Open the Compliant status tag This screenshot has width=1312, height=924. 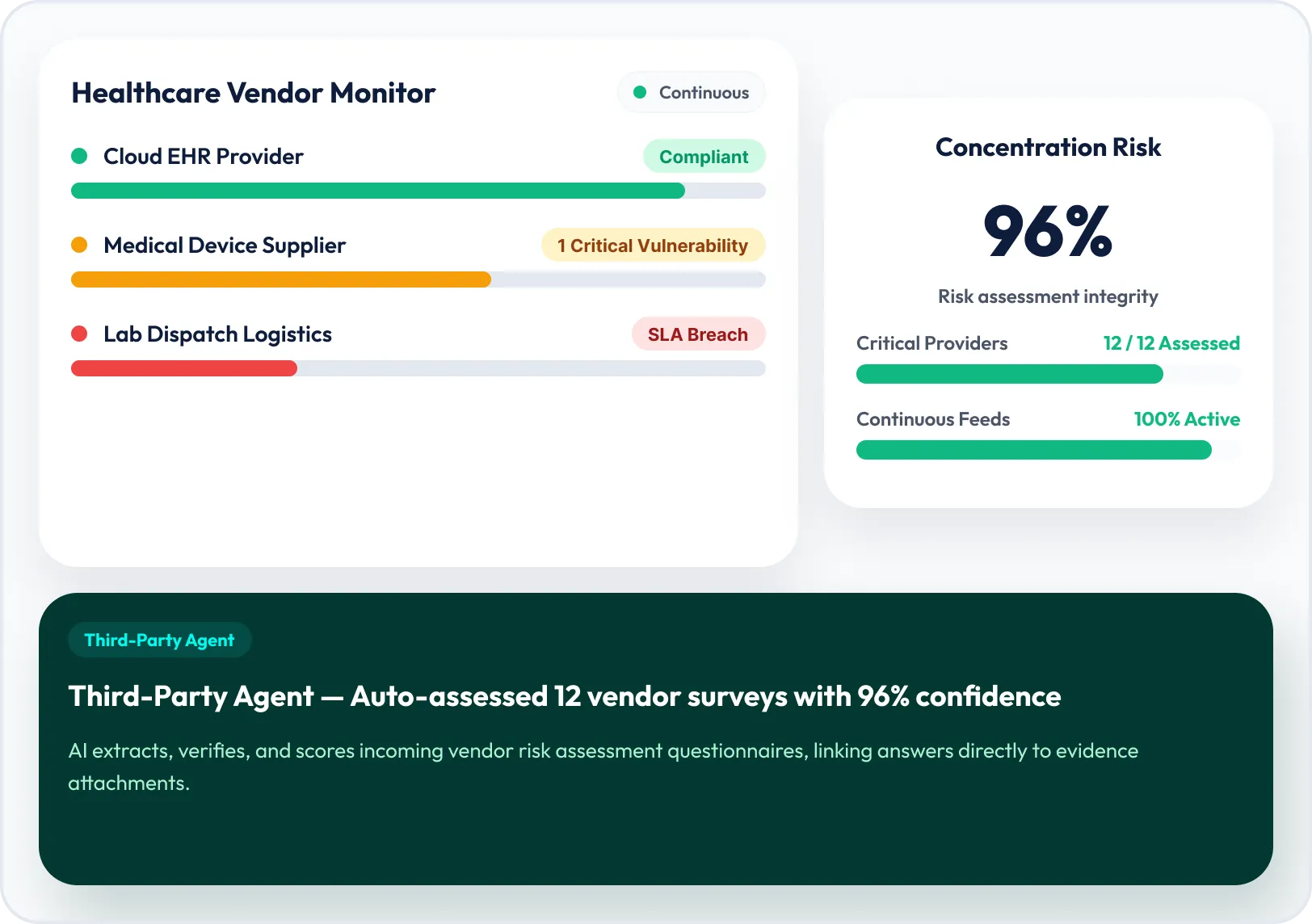(704, 156)
